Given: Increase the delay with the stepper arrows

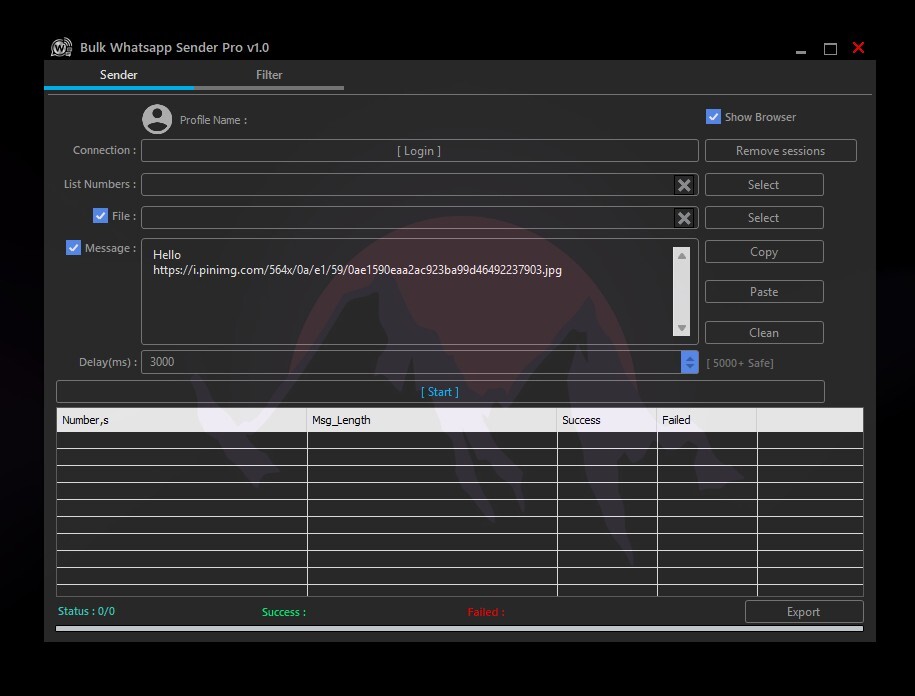Looking at the screenshot, I should coord(690,358).
